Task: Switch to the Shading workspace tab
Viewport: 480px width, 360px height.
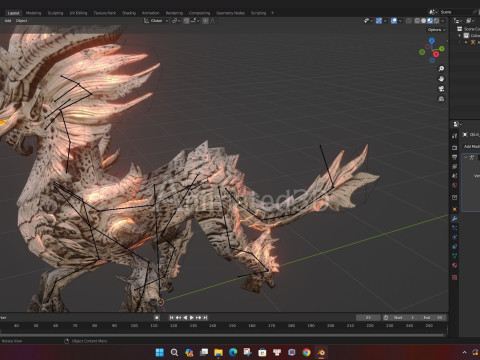Action: (x=129, y=13)
